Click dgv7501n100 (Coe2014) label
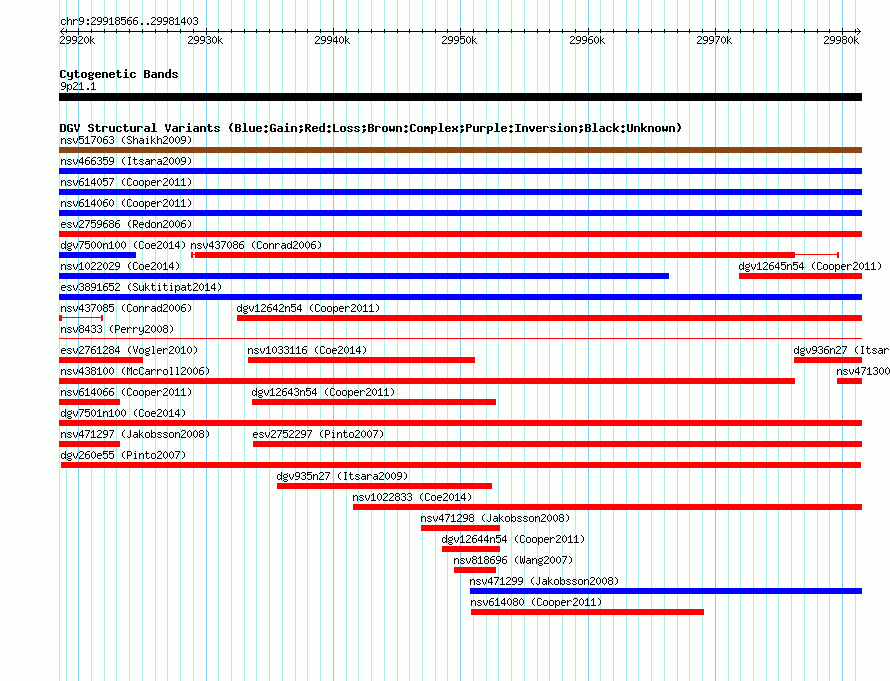The width and height of the screenshot is (890, 681). (x=123, y=413)
